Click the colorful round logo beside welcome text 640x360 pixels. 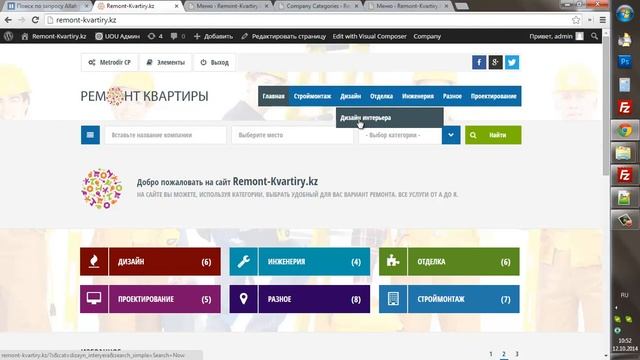tap(102, 189)
